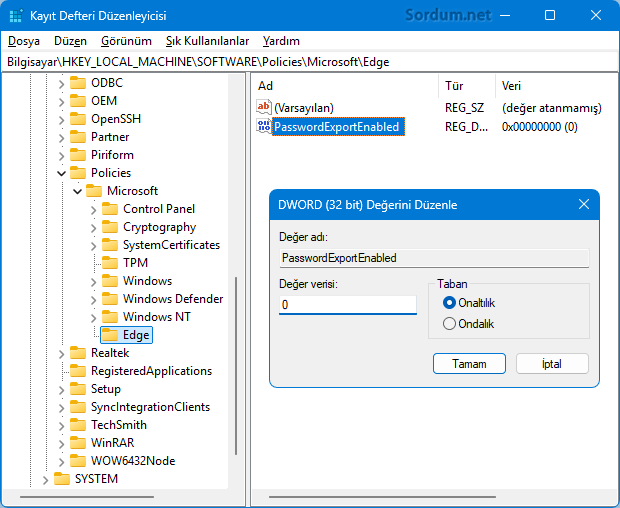
Task: Open the Düzen menu
Action: point(70,41)
